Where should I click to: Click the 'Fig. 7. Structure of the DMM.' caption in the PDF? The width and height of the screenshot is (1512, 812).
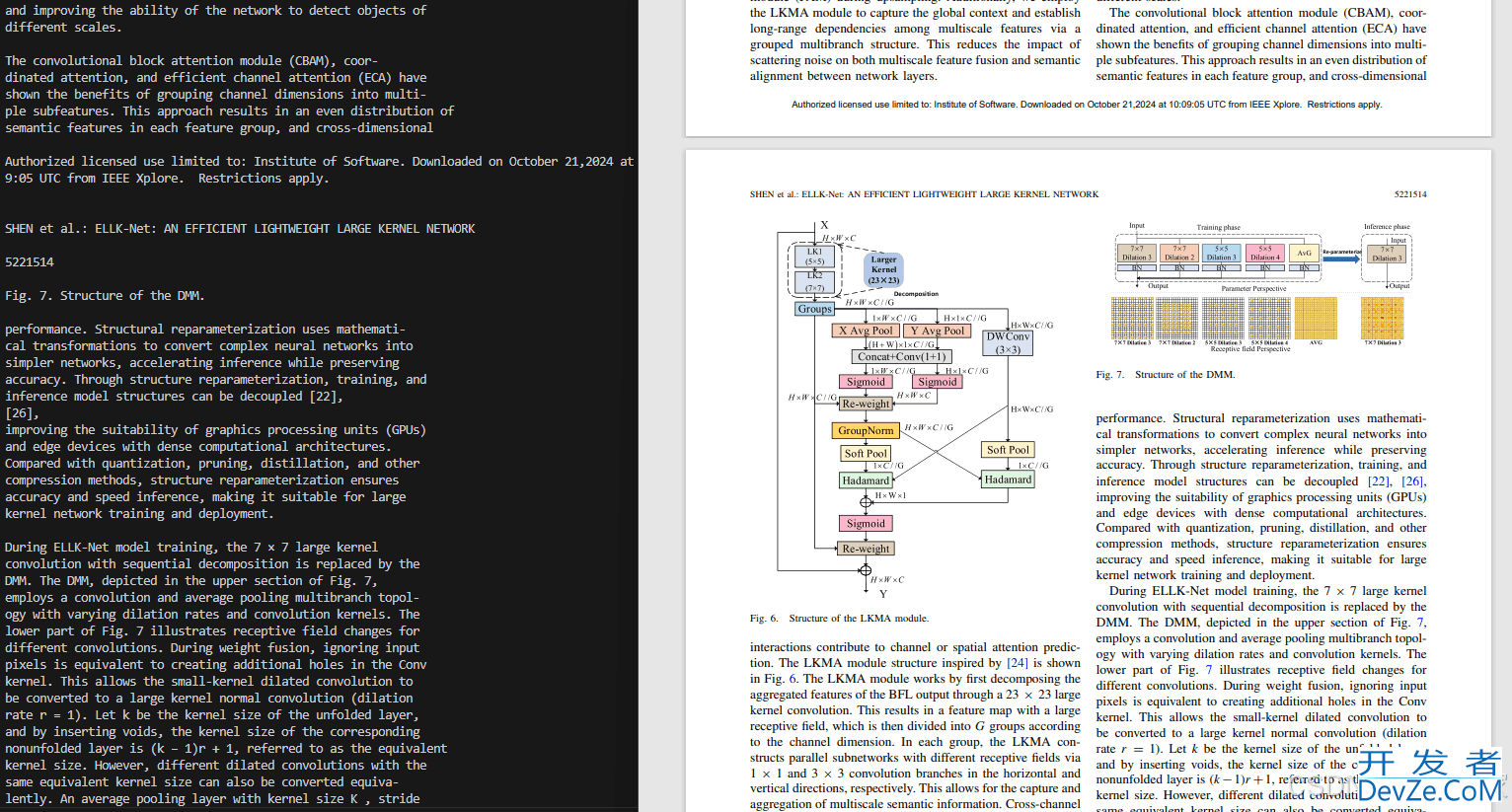(1165, 375)
